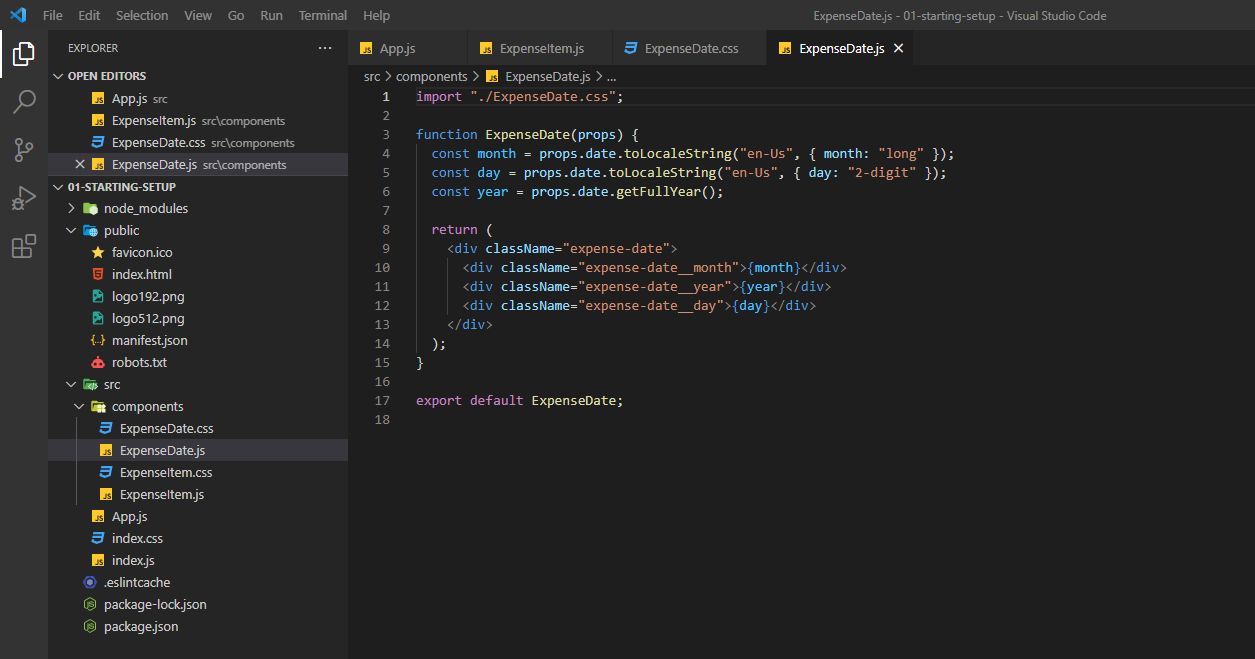Click the Explorer icon in the Activity Bar
The image size is (1255, 659).
[24, 55]
